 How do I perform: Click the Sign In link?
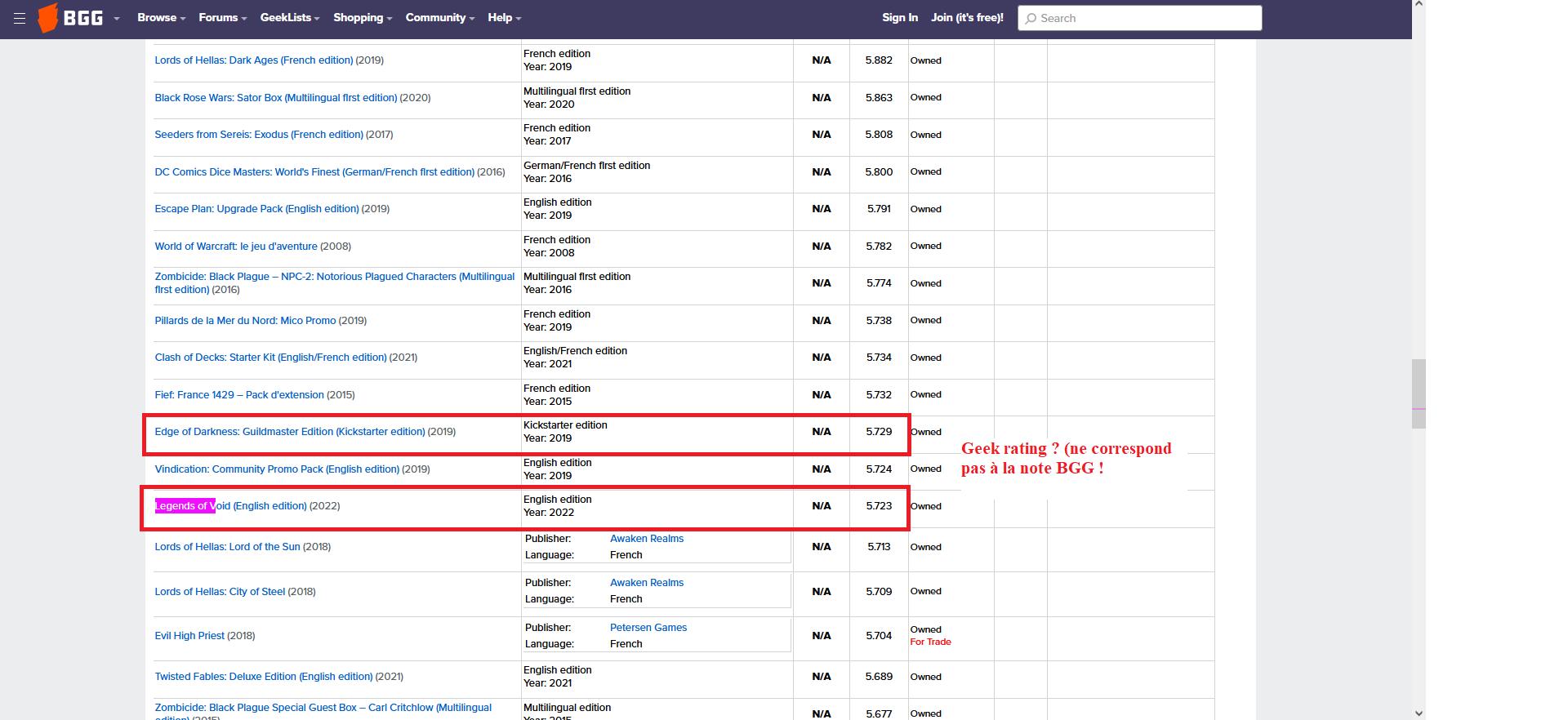(x=899, y=18)
